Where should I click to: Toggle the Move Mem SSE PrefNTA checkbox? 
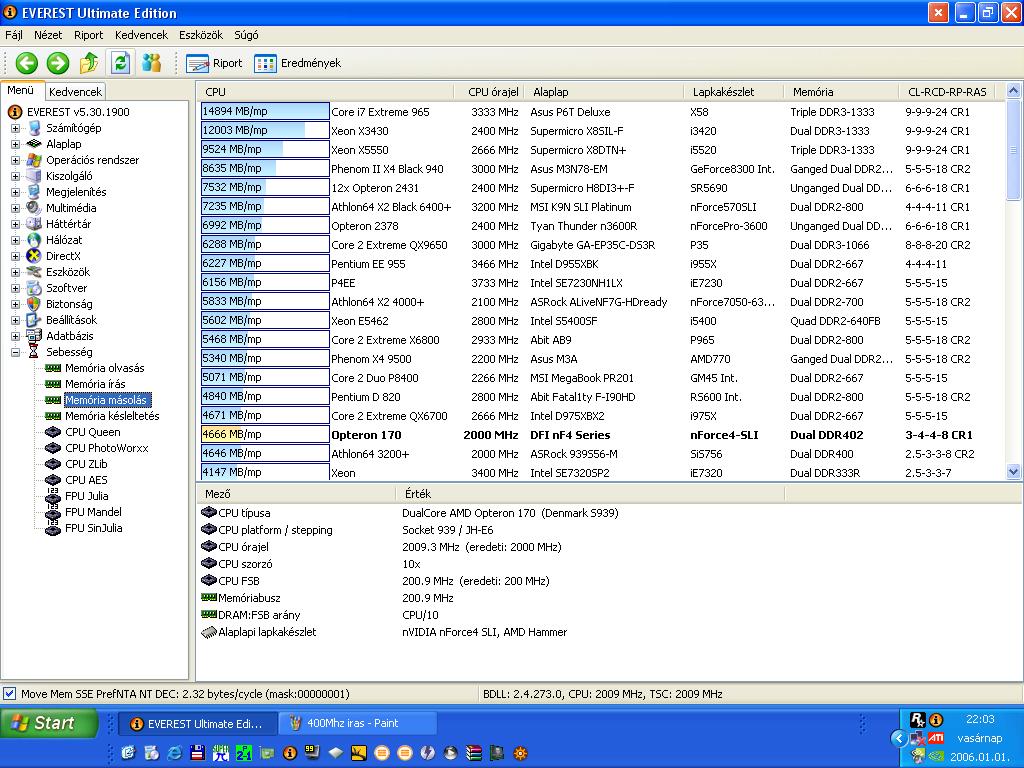pos(10,694)
